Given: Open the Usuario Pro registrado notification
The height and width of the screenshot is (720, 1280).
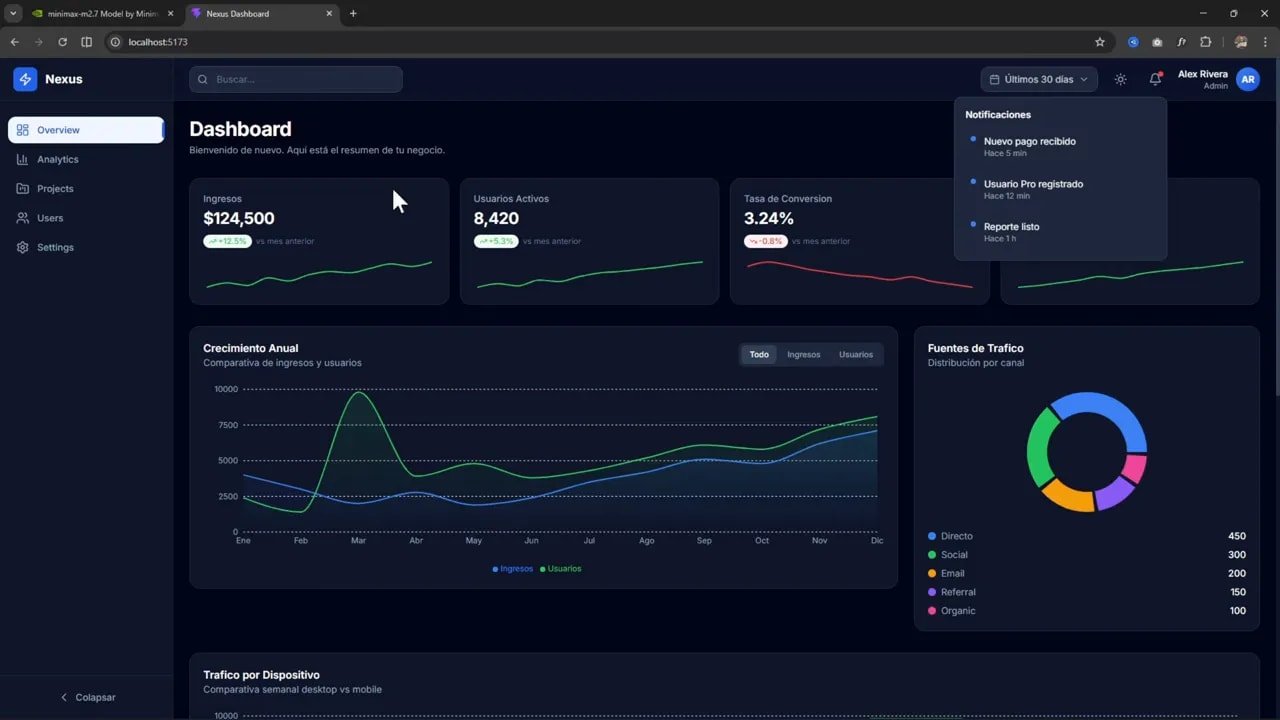Looking at the screenshot, I should (1060, 189).
